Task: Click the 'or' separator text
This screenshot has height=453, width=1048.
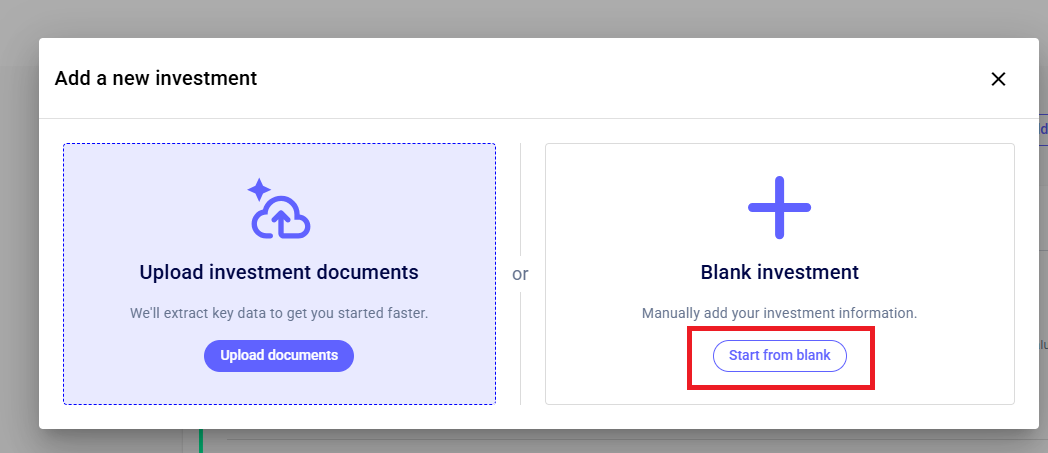Action: coord(520,274)
